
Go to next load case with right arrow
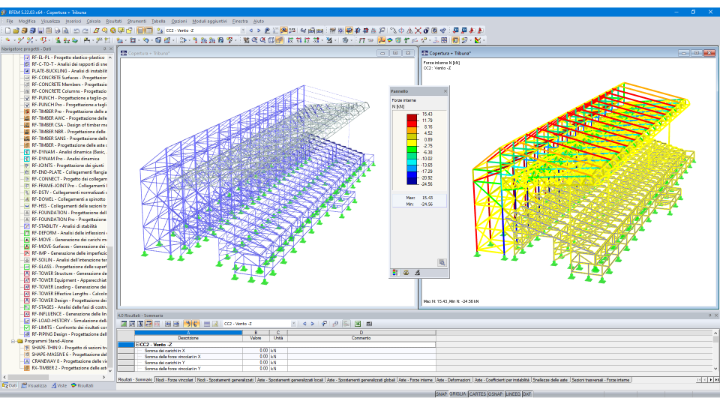pyautogui.click(x=258, y=31)
